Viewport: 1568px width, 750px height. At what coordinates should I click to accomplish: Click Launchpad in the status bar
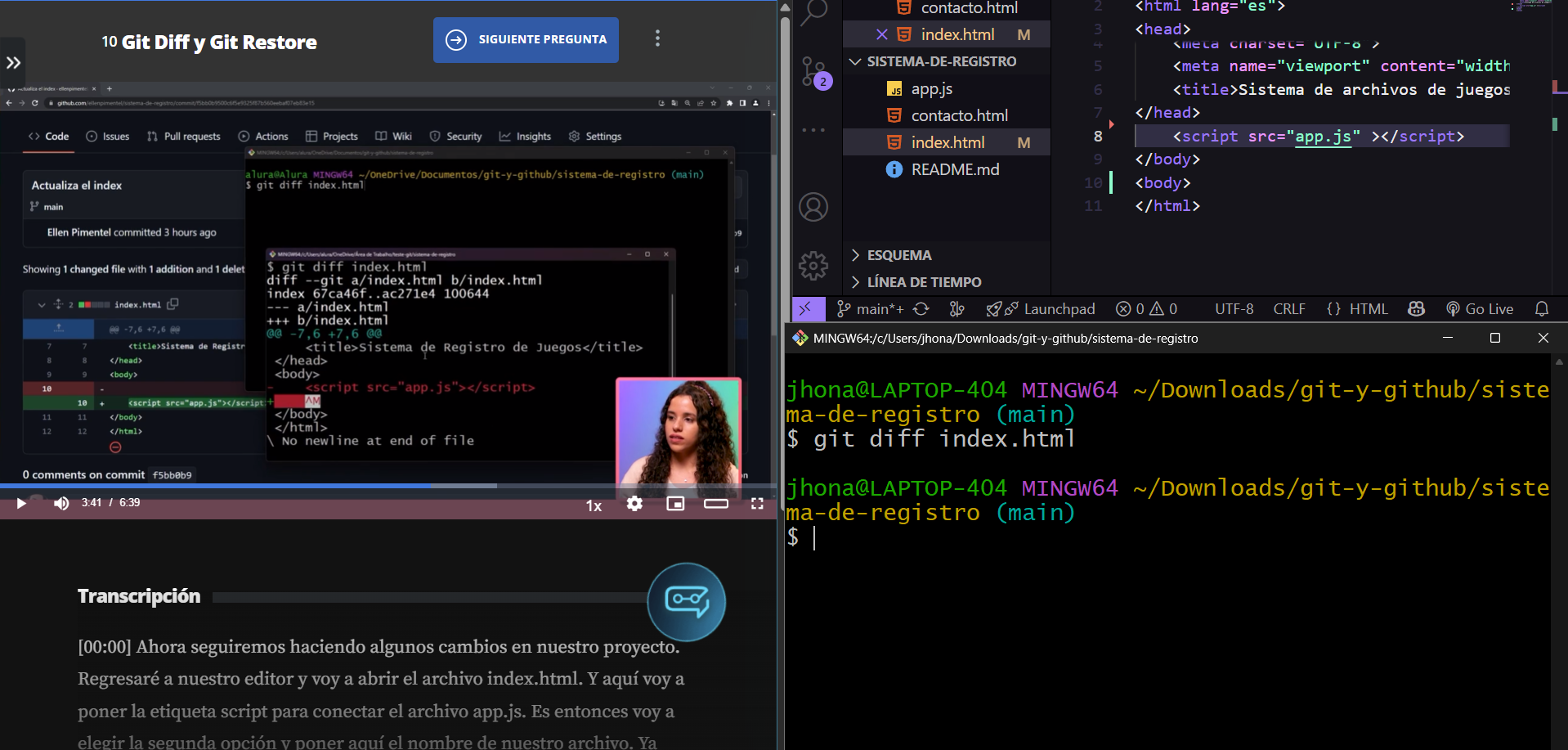[1041, 309]
